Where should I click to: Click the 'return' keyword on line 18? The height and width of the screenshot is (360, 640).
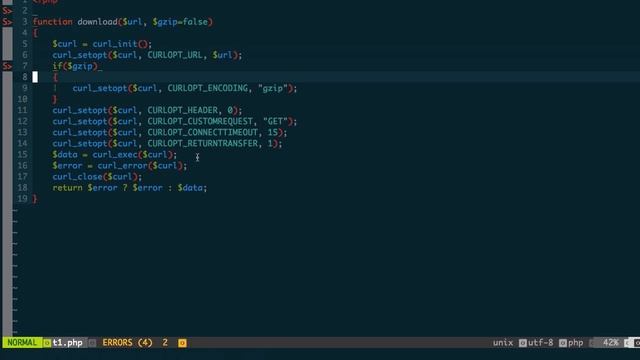(67, 187)
